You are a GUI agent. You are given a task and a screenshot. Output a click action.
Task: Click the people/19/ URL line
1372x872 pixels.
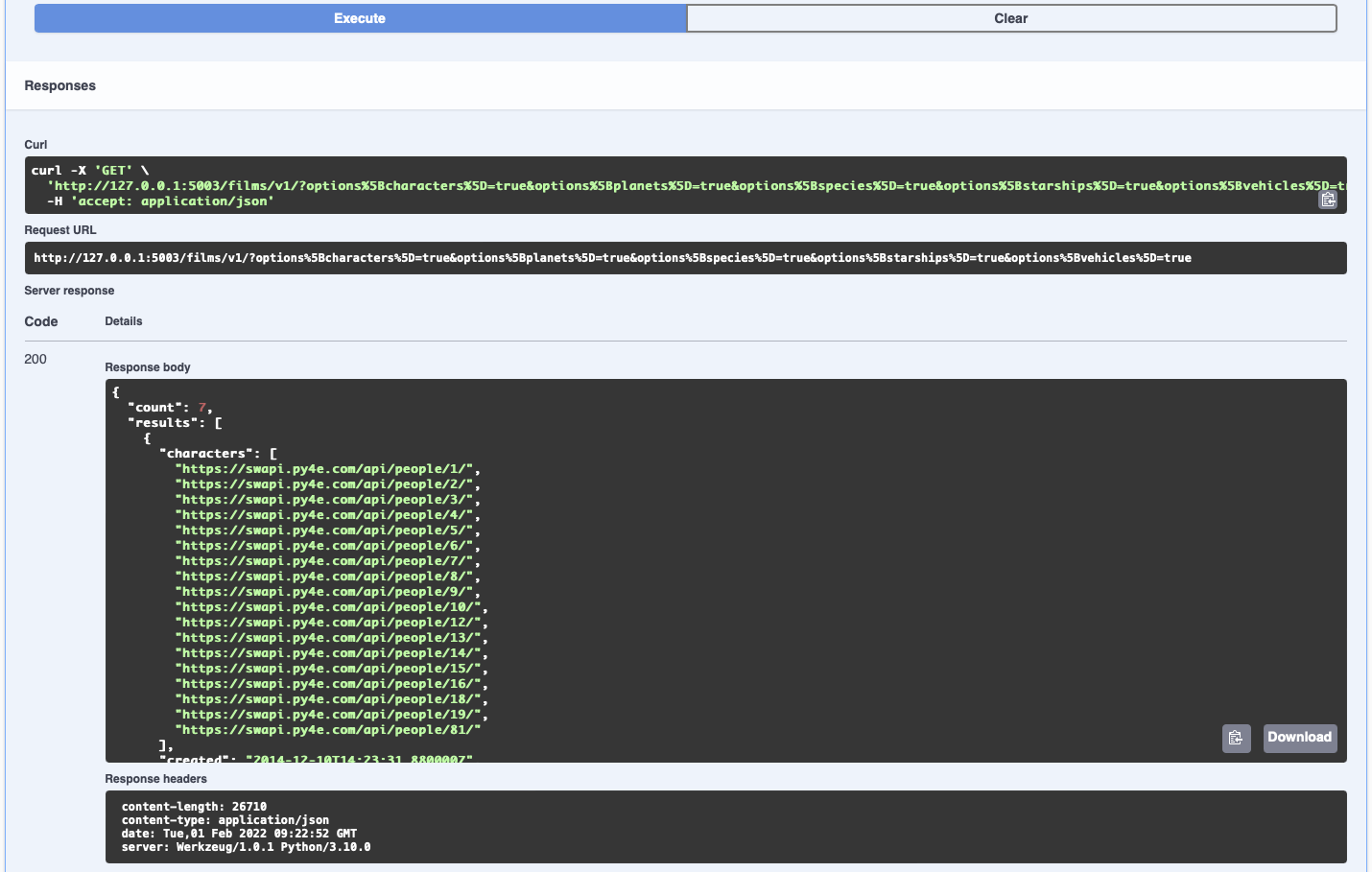tap(331, 715)
